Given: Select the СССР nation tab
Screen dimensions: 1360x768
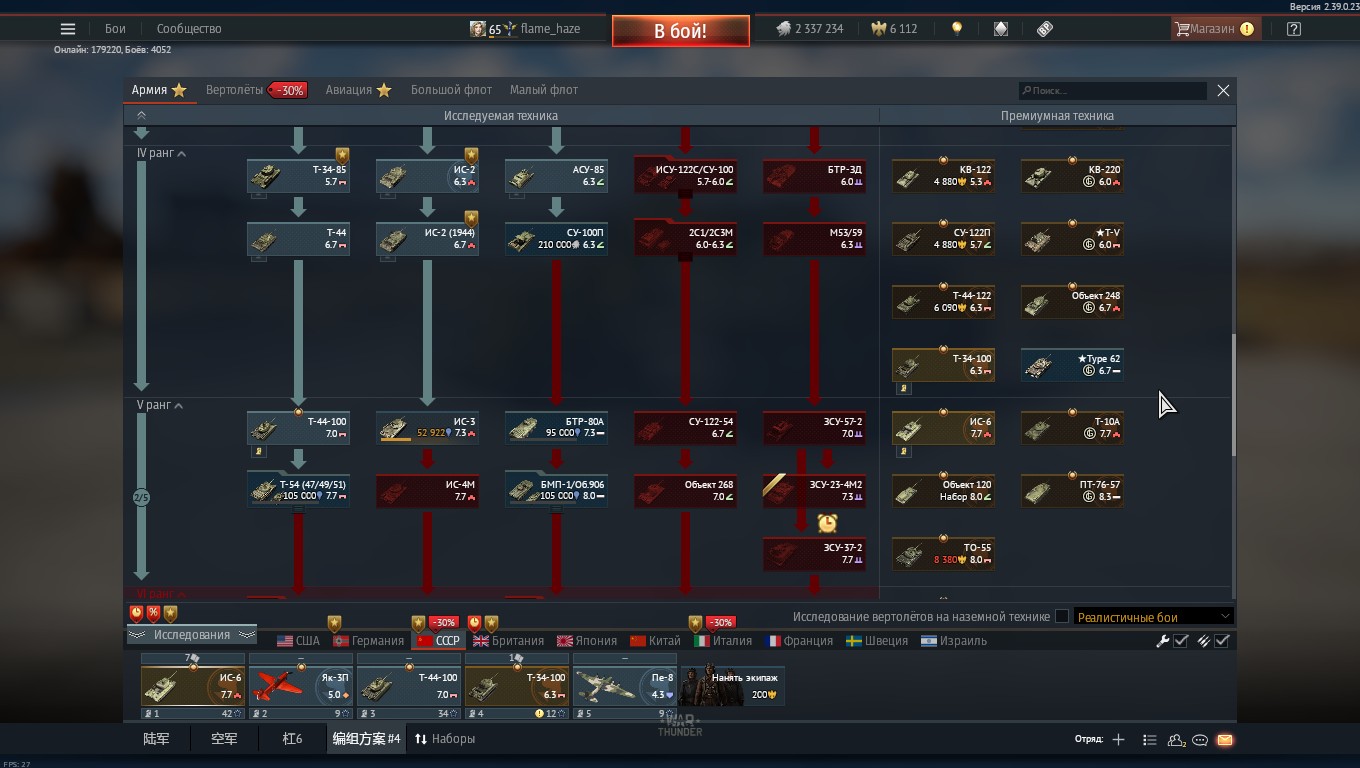Looking at the screenshot, I should click(x=438, y=641).
